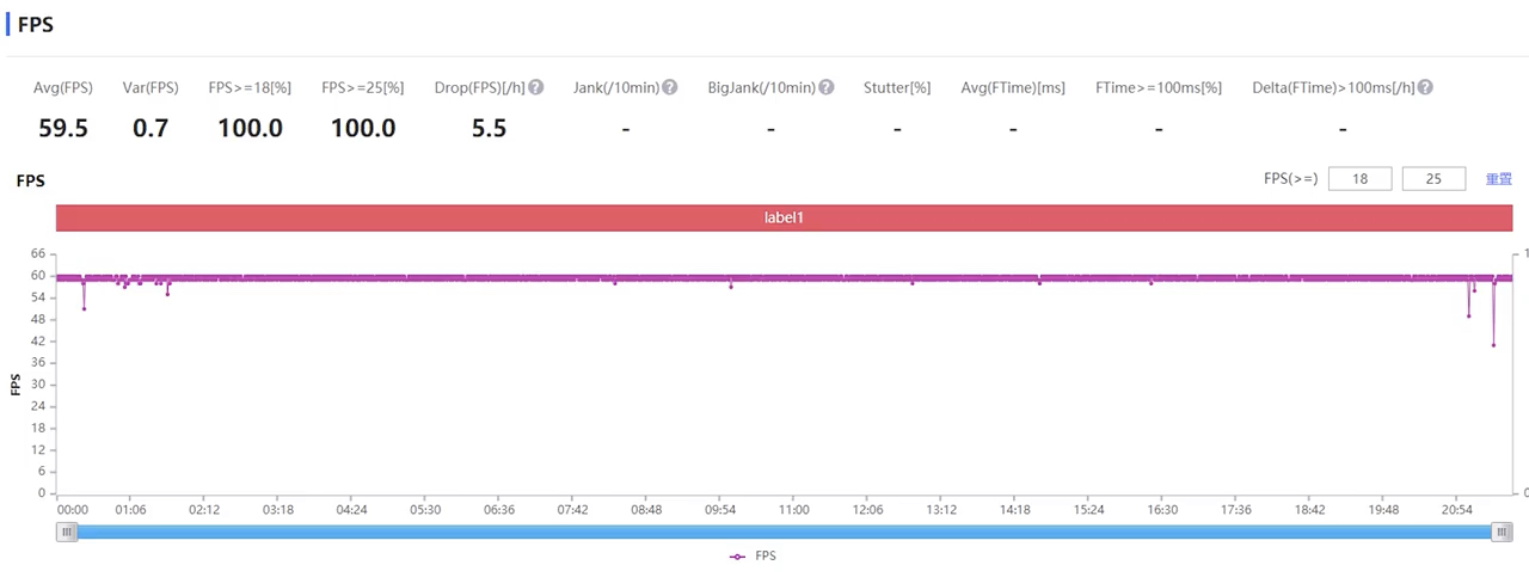The width and height of the screenshot is (1529, 572).
Task: Click the Avg(FTime)[ms] metric label
Action: [1013, 88]
